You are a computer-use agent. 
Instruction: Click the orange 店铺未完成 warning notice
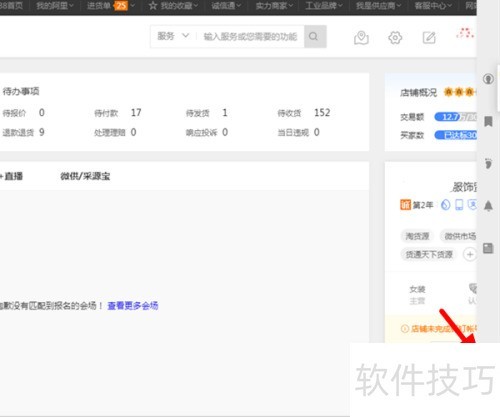(x=438, y=329)
